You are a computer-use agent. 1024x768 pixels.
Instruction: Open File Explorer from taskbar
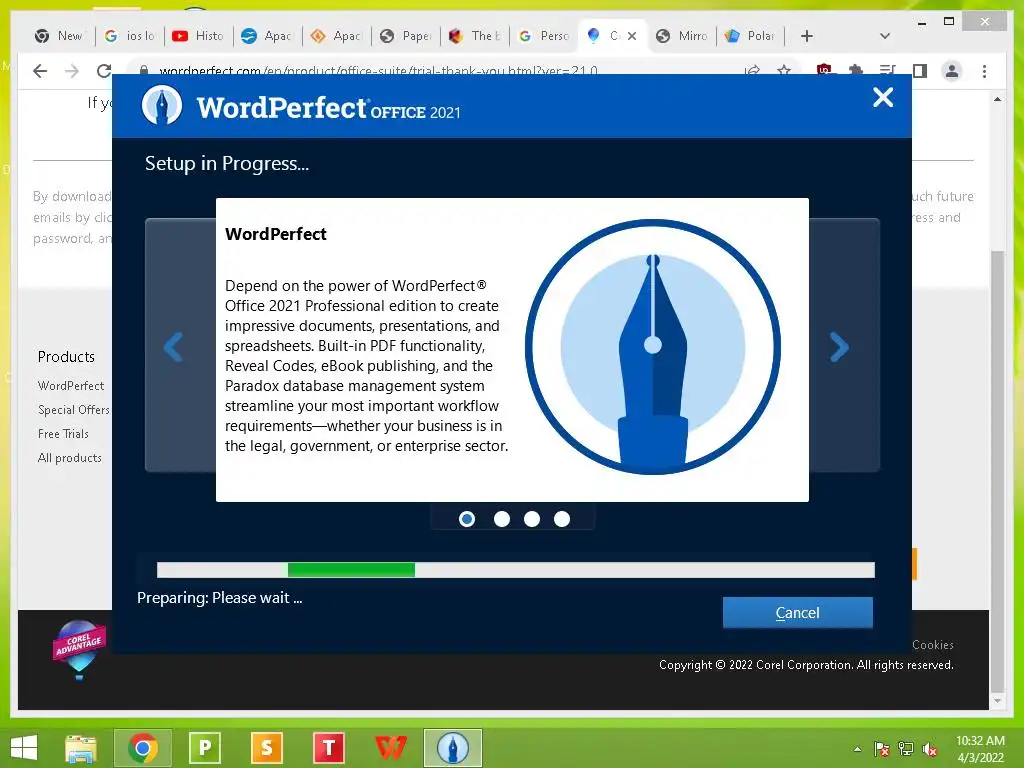(x=80, y=748)
